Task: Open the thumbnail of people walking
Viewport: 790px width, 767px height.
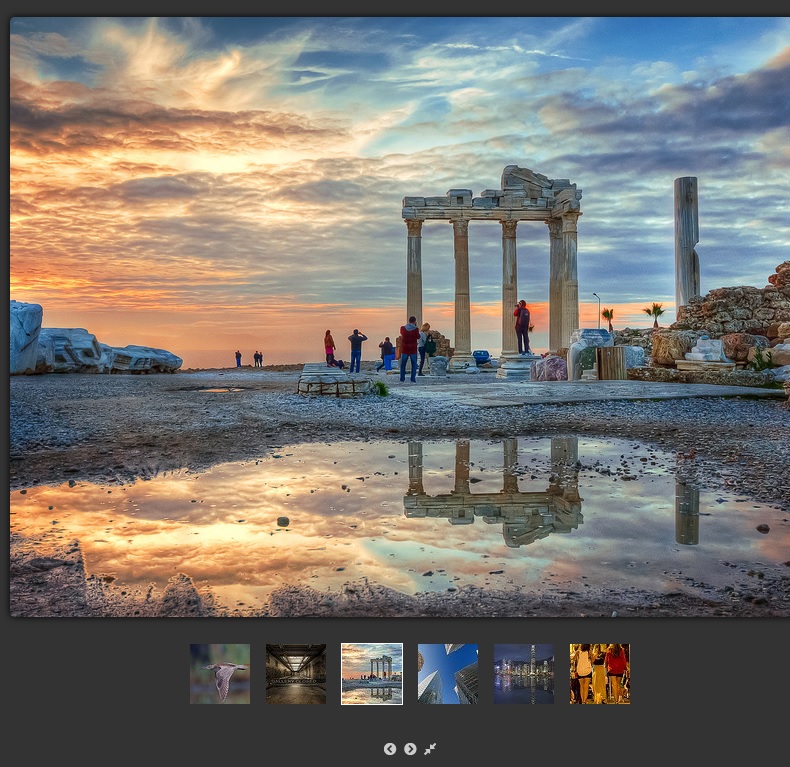Action: (600, 674)
